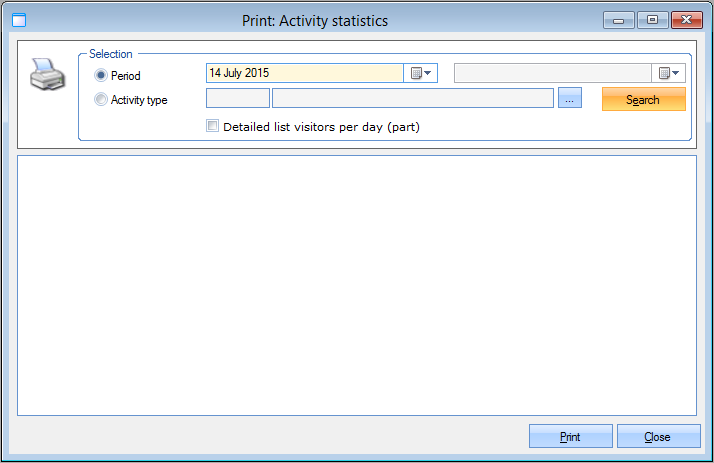Click the printer icon in the Selection area
The width and height of the screenshot is (714, 463).
pos(48,74)
